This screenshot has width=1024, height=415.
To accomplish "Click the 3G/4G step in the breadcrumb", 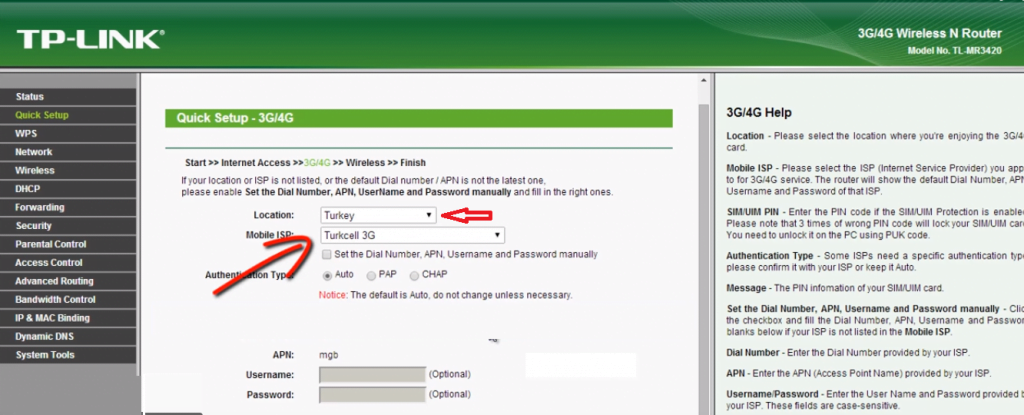I will tap(317, 163).
